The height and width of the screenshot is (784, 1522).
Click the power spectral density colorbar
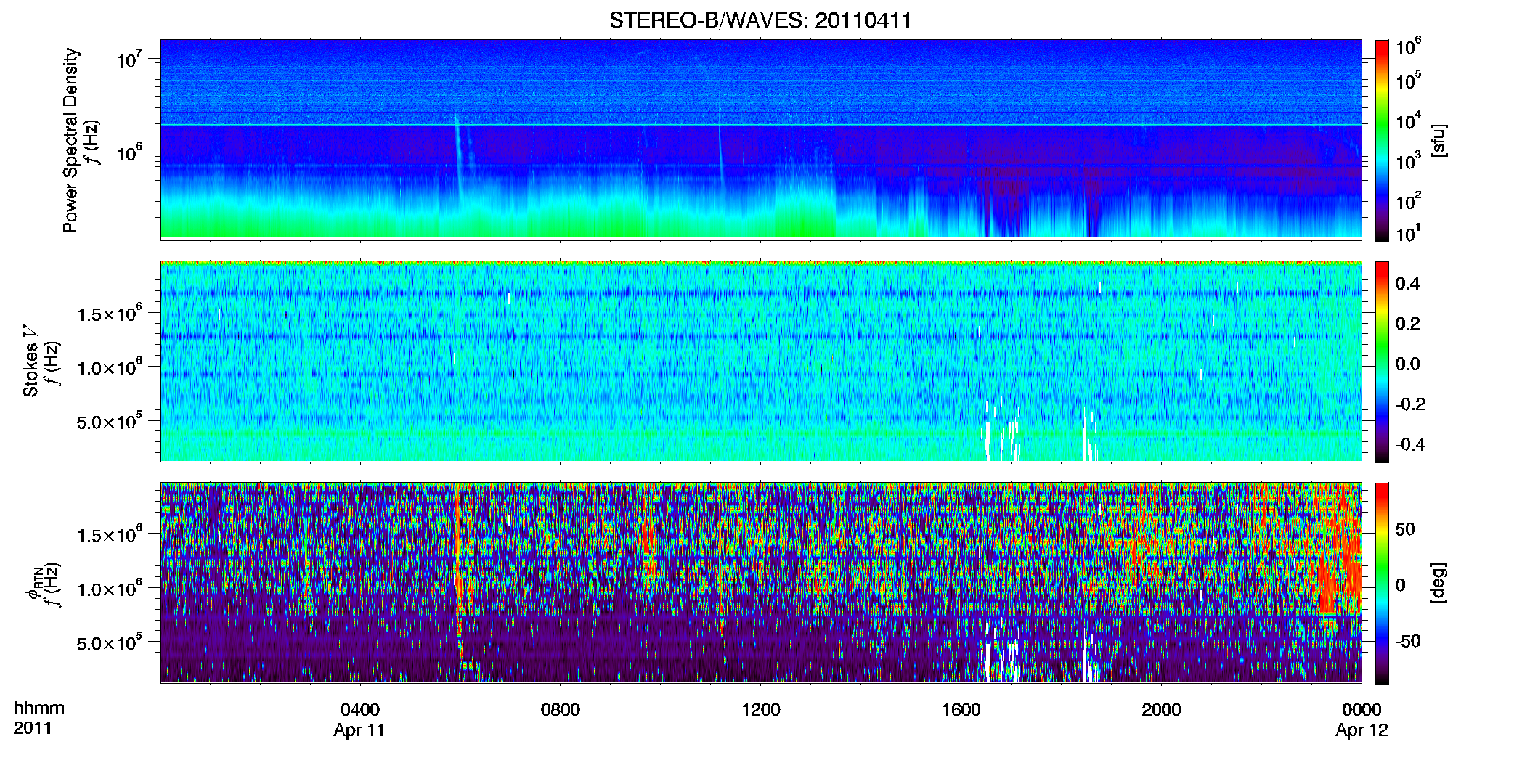(x=1382, y=140)
